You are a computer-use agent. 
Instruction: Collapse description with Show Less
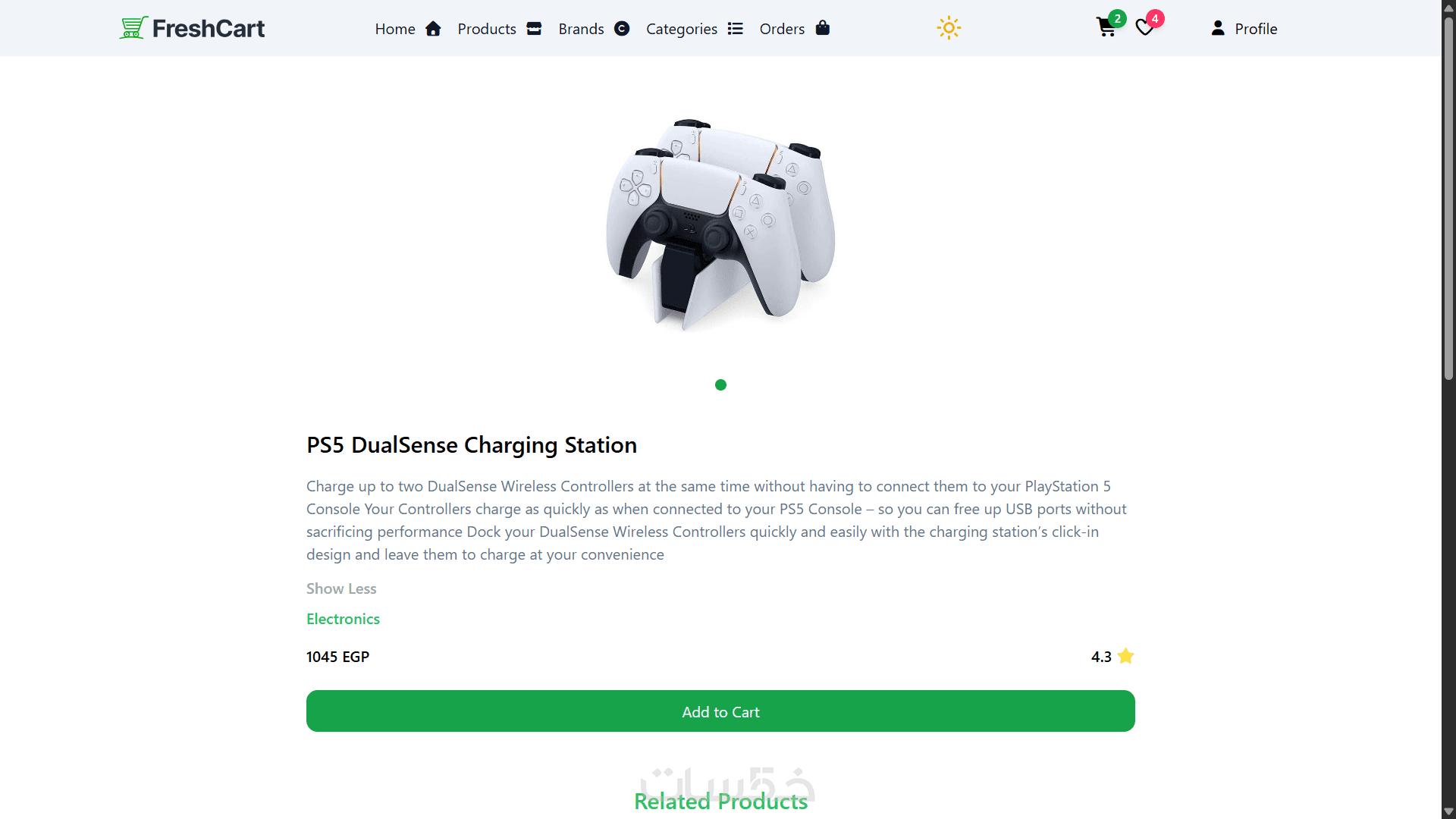point(341,588)
